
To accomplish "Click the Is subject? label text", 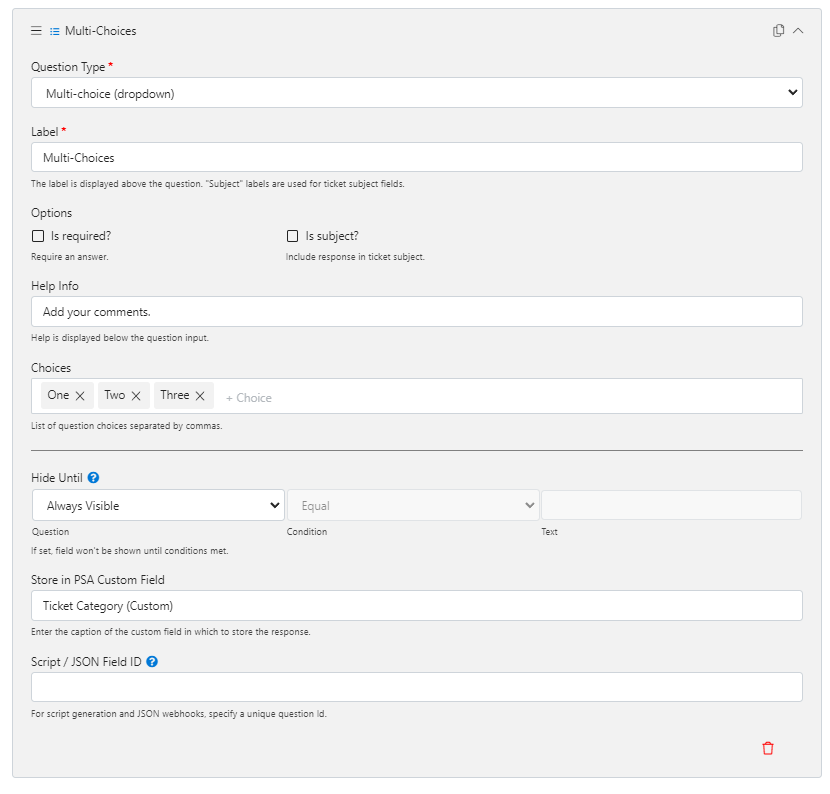I will (x=332, y=236).
